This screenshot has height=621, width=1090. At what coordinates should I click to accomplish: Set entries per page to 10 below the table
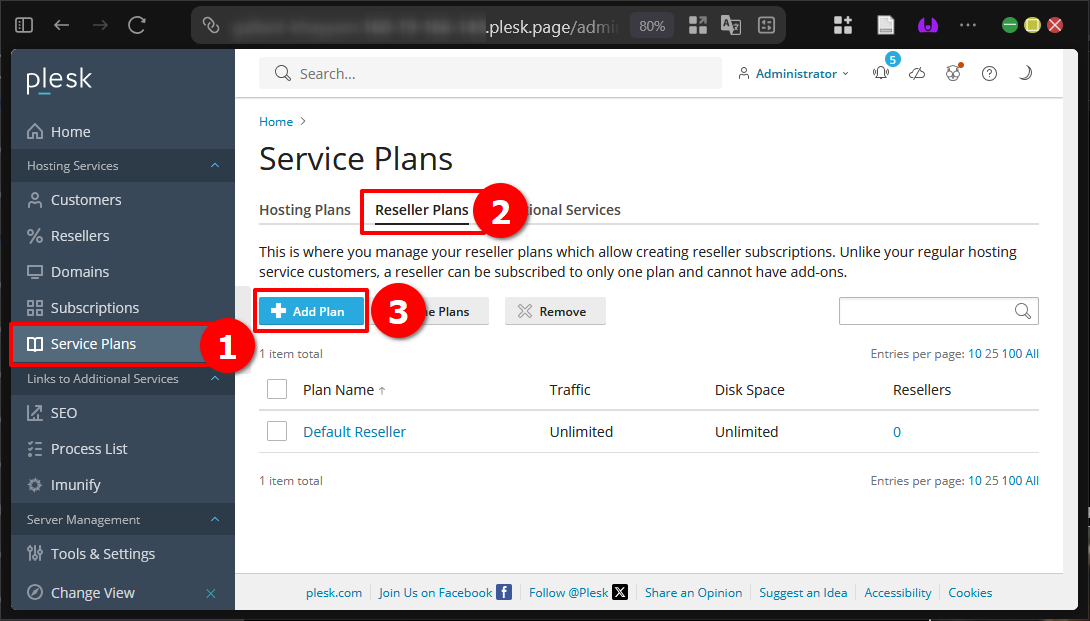pyautogui.click(x=975, y=481)
